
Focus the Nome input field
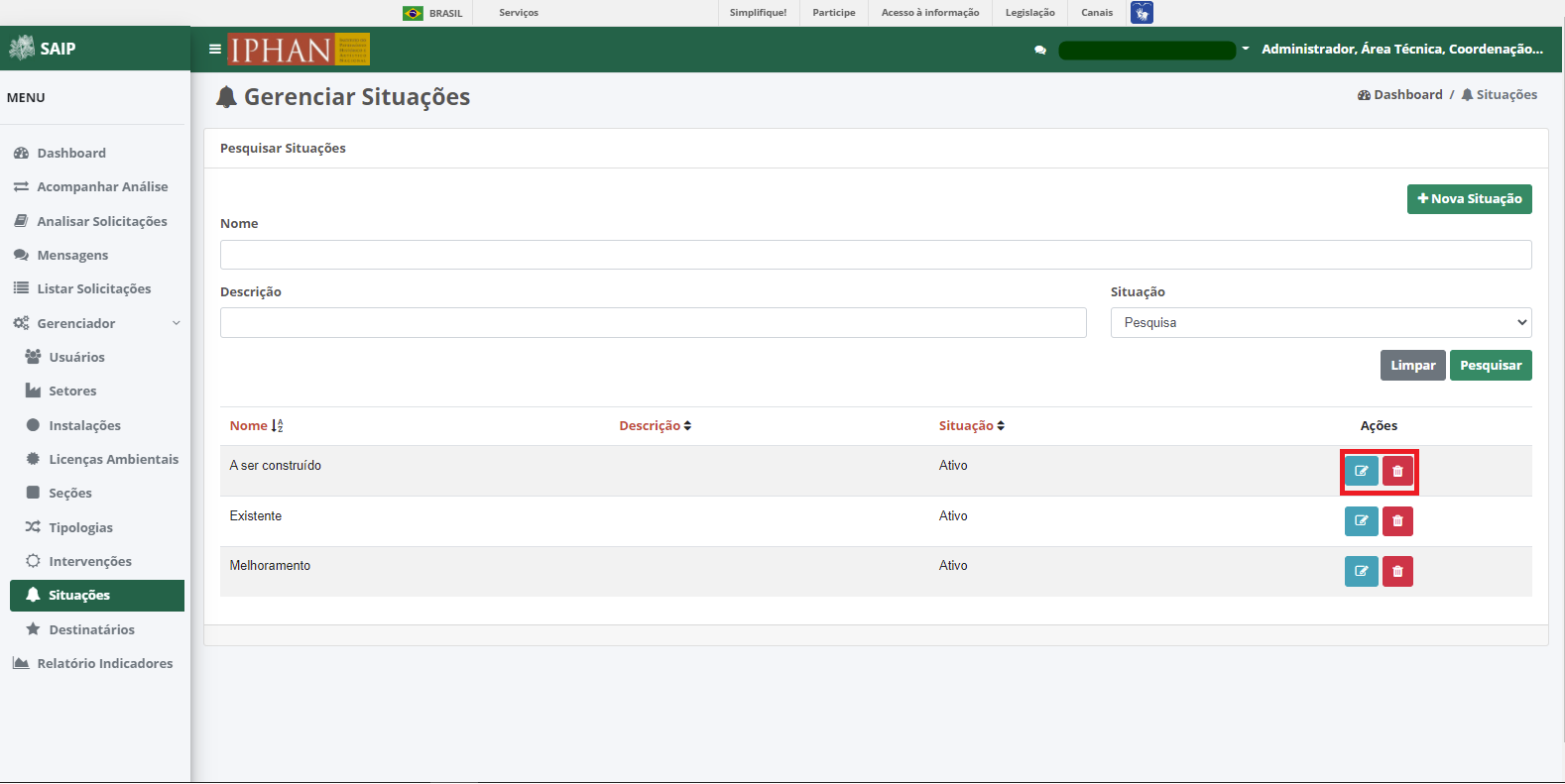[876, 255]
